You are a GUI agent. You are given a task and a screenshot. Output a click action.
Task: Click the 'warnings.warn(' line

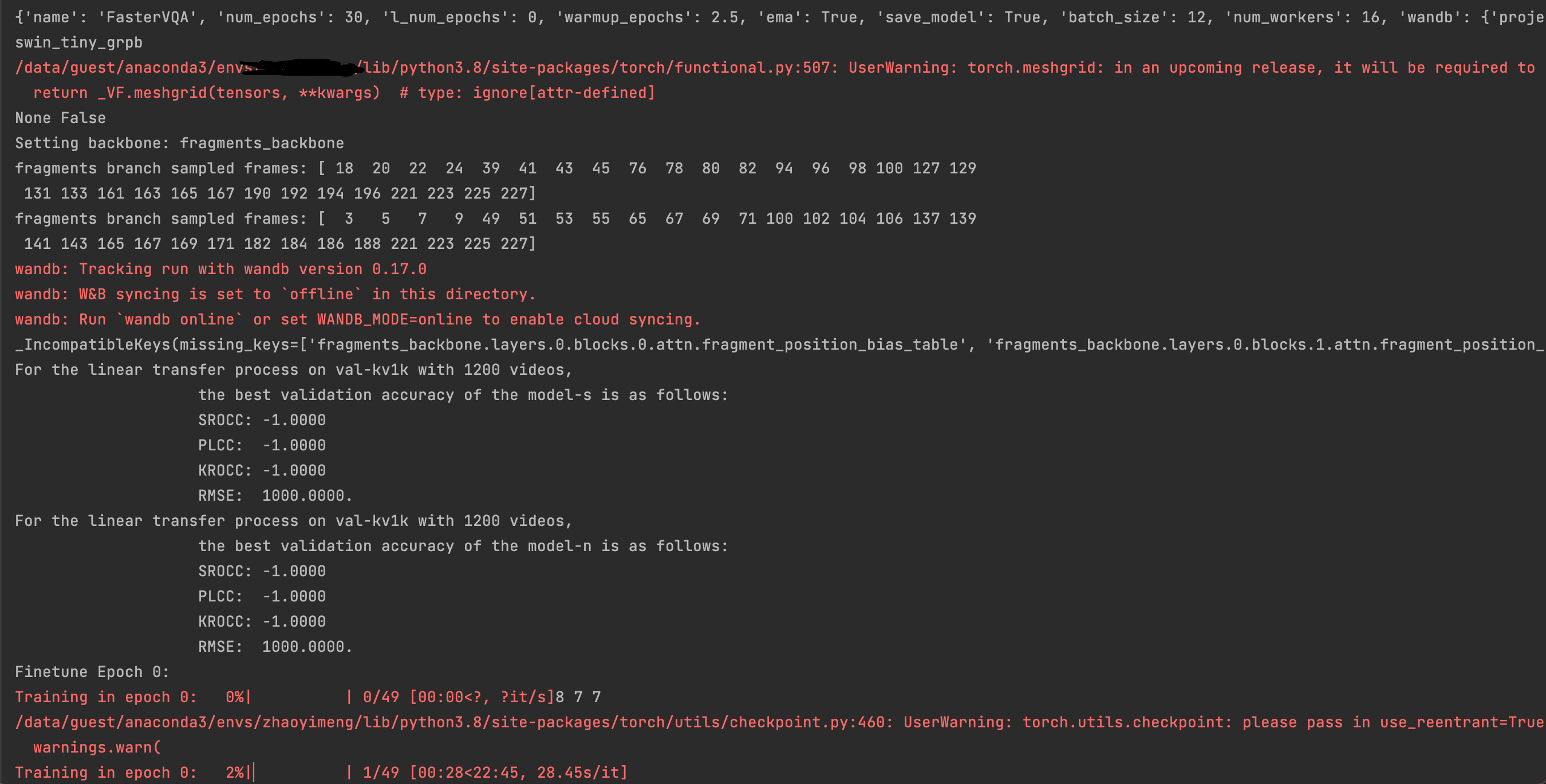(97, 748)
